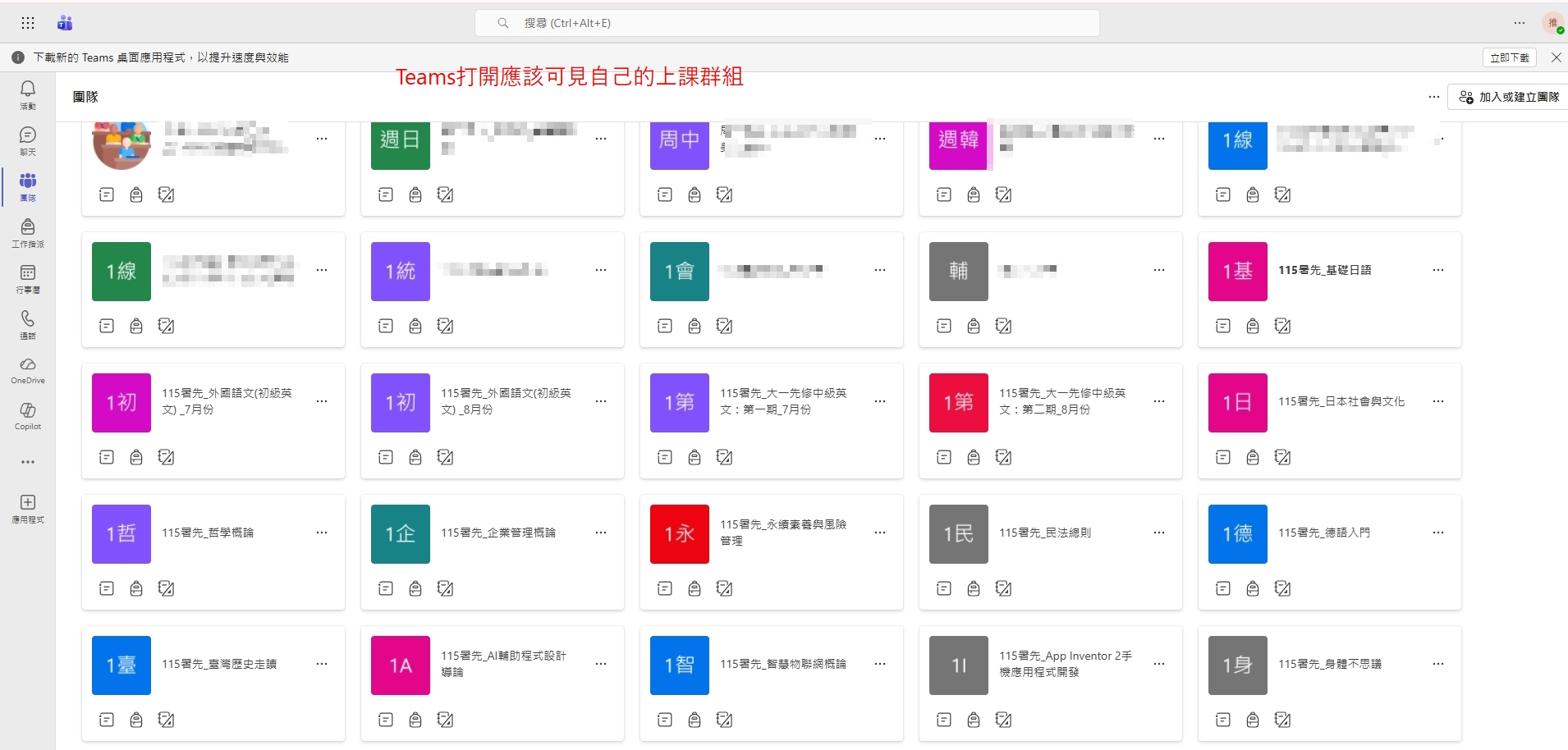Open settings and more ellipsis in top bar
Image resolution: width=1568 pixels, height=750 pixels.
pyautogui.click(x=1520, y=23)
